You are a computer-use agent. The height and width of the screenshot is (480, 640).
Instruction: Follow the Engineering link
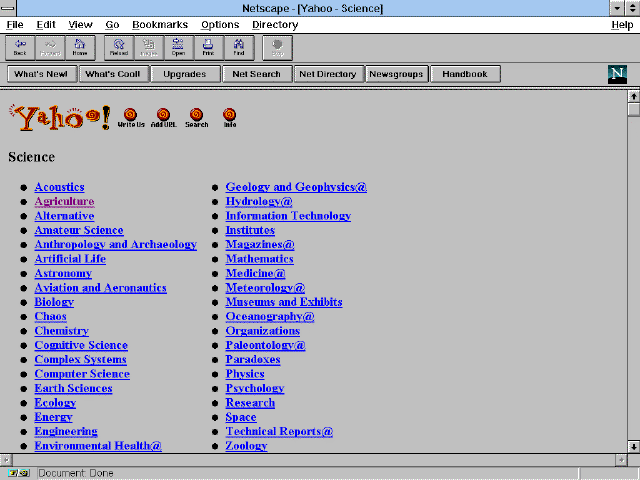[66, 431]
